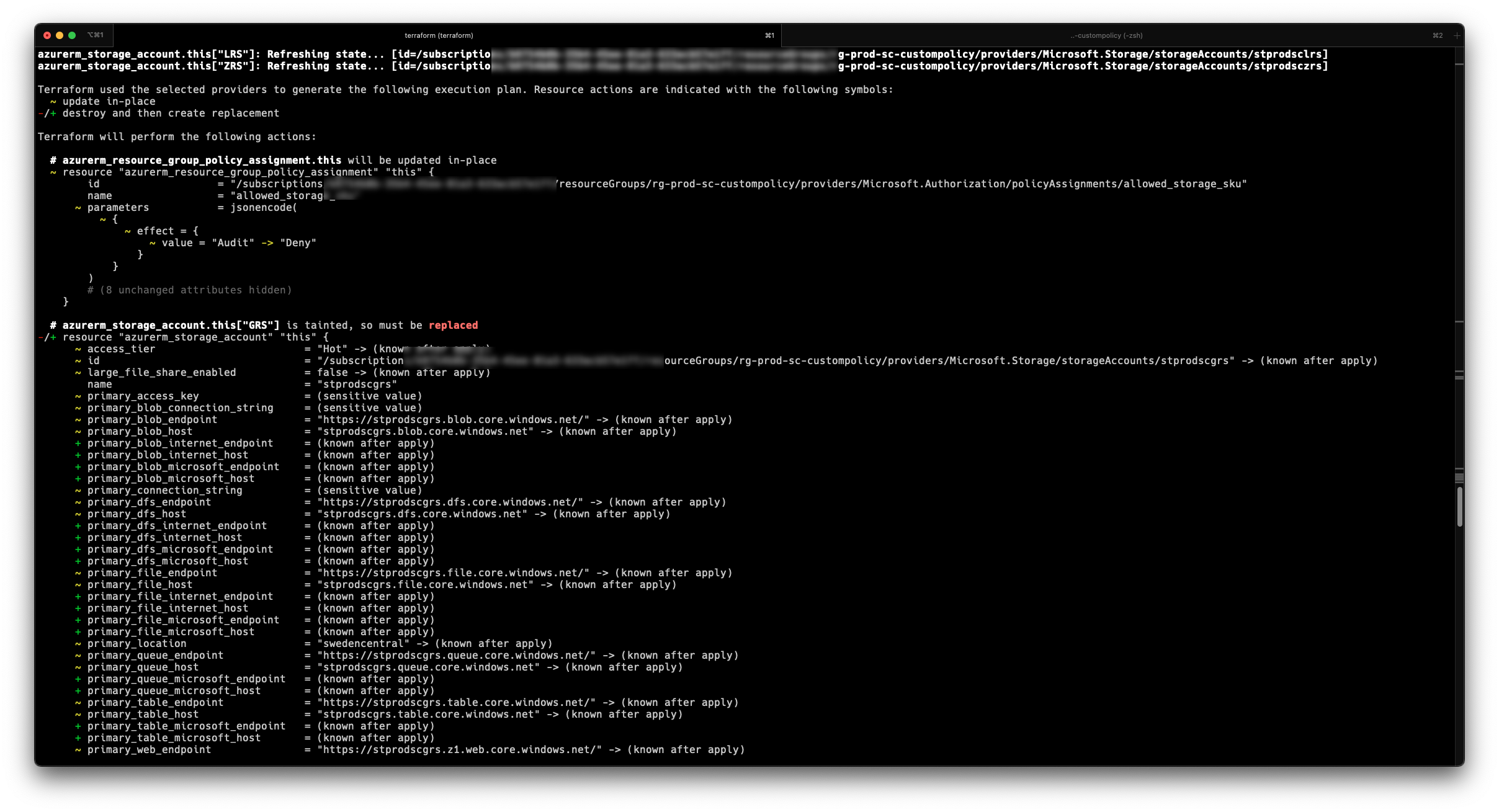The height and width of the screenshot is (812, 1499).
Task: Click the "swedencentral" location value
Action: [363, 644]
